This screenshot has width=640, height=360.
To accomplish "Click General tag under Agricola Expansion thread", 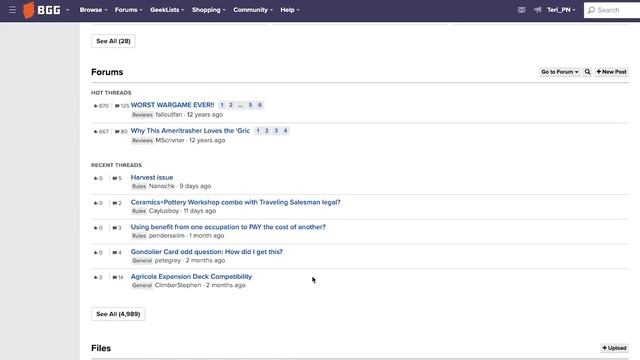I will pos(142,286).
